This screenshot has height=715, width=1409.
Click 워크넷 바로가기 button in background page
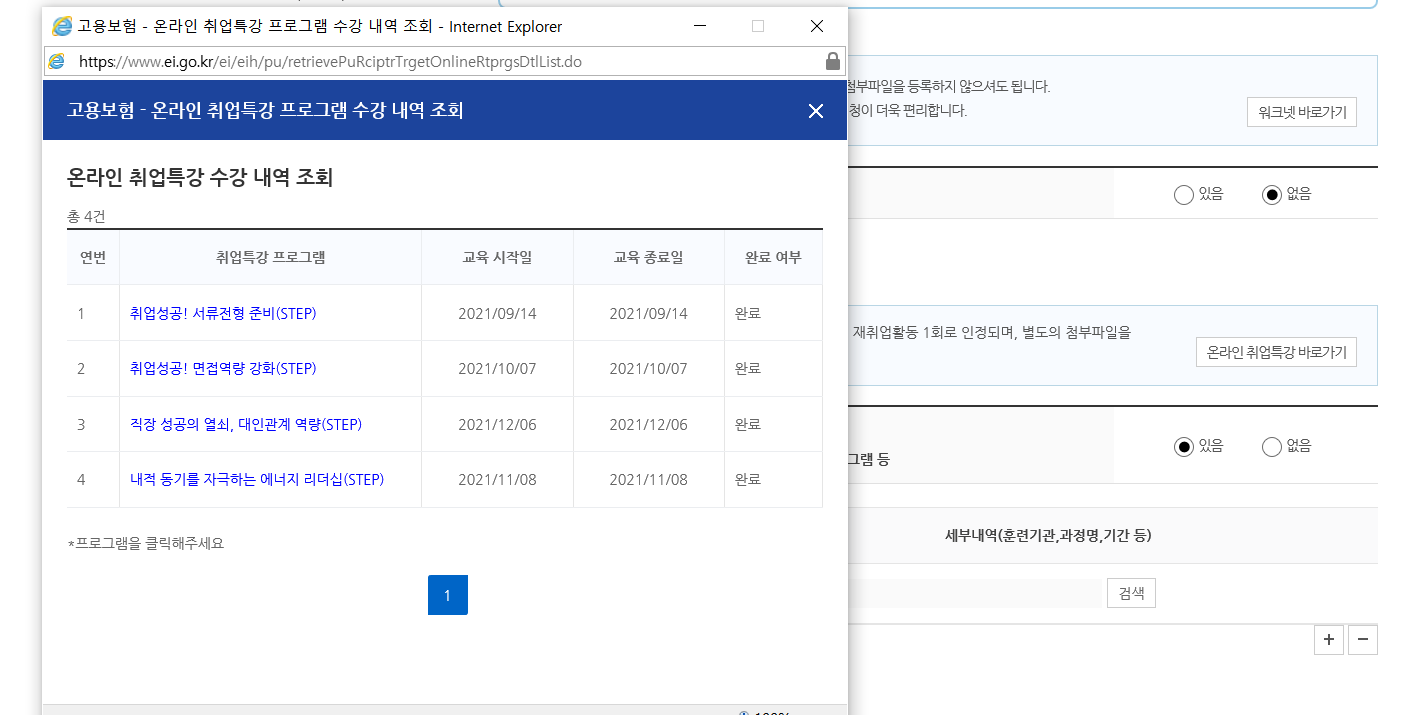(x=1301, y=112)
